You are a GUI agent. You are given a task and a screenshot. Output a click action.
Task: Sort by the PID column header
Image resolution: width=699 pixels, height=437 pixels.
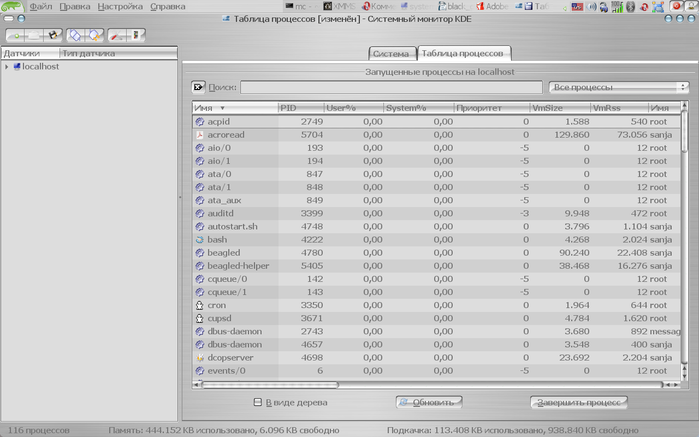[x=301, y=108]
